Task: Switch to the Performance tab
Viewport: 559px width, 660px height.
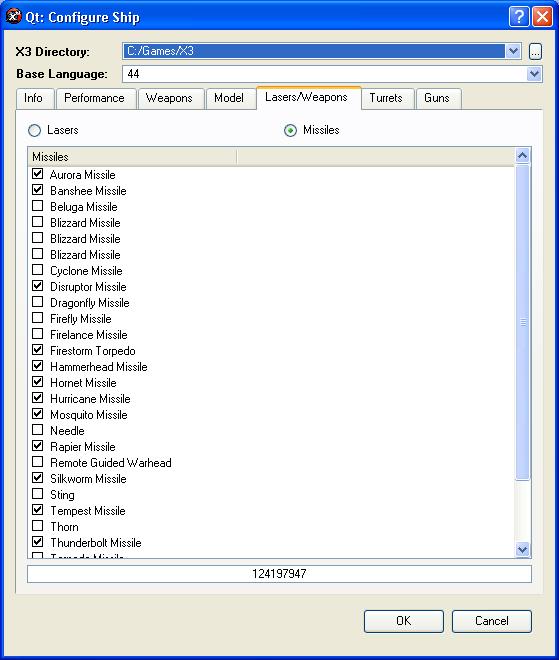Action: (94, 98)
